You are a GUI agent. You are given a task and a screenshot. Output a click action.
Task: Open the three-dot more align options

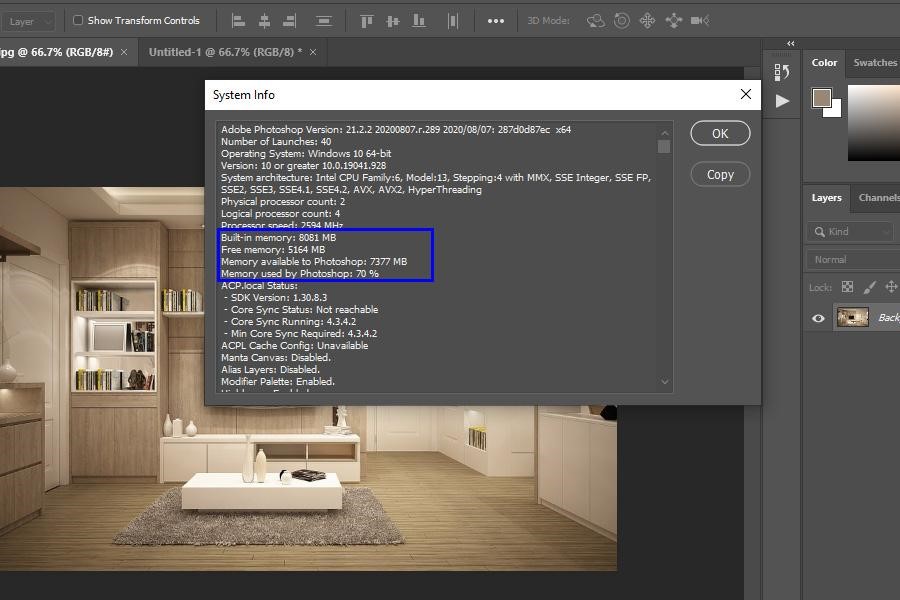[x=496, y=20]
